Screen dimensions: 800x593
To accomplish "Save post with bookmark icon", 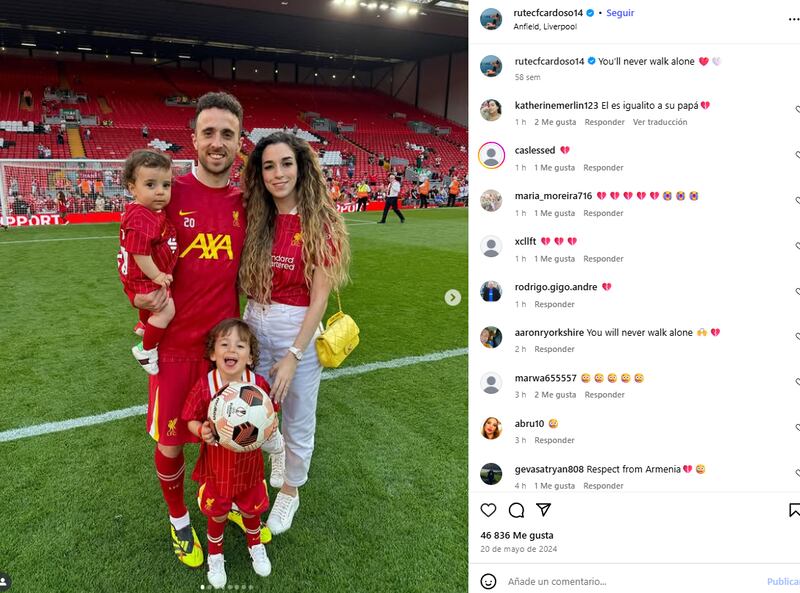I will 794,510.
